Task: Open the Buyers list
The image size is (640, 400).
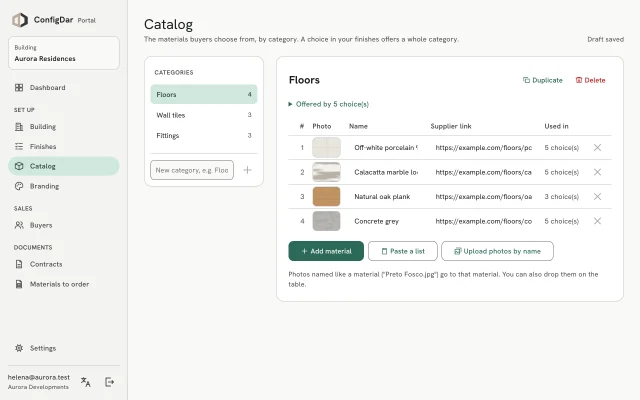Action: (64, 225)
